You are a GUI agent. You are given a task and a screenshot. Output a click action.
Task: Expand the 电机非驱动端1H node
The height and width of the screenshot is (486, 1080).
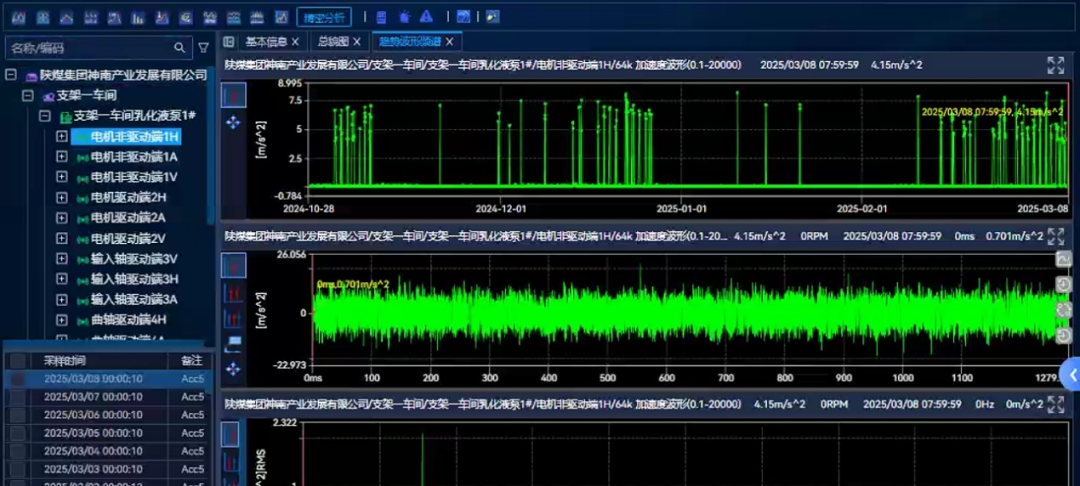(x=62, y=136)
